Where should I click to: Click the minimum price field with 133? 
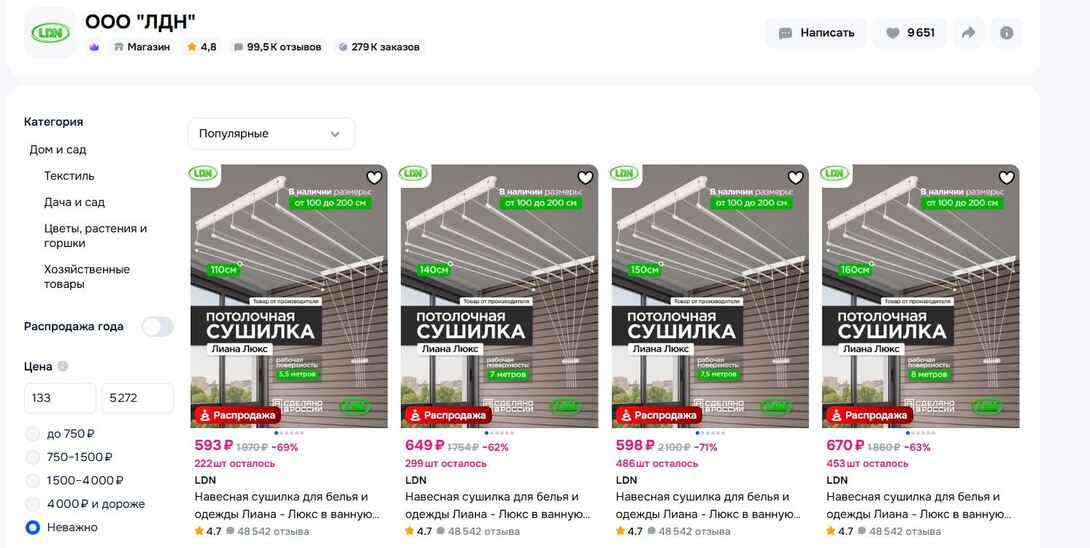pyautogui.click(x=60, y=398)
